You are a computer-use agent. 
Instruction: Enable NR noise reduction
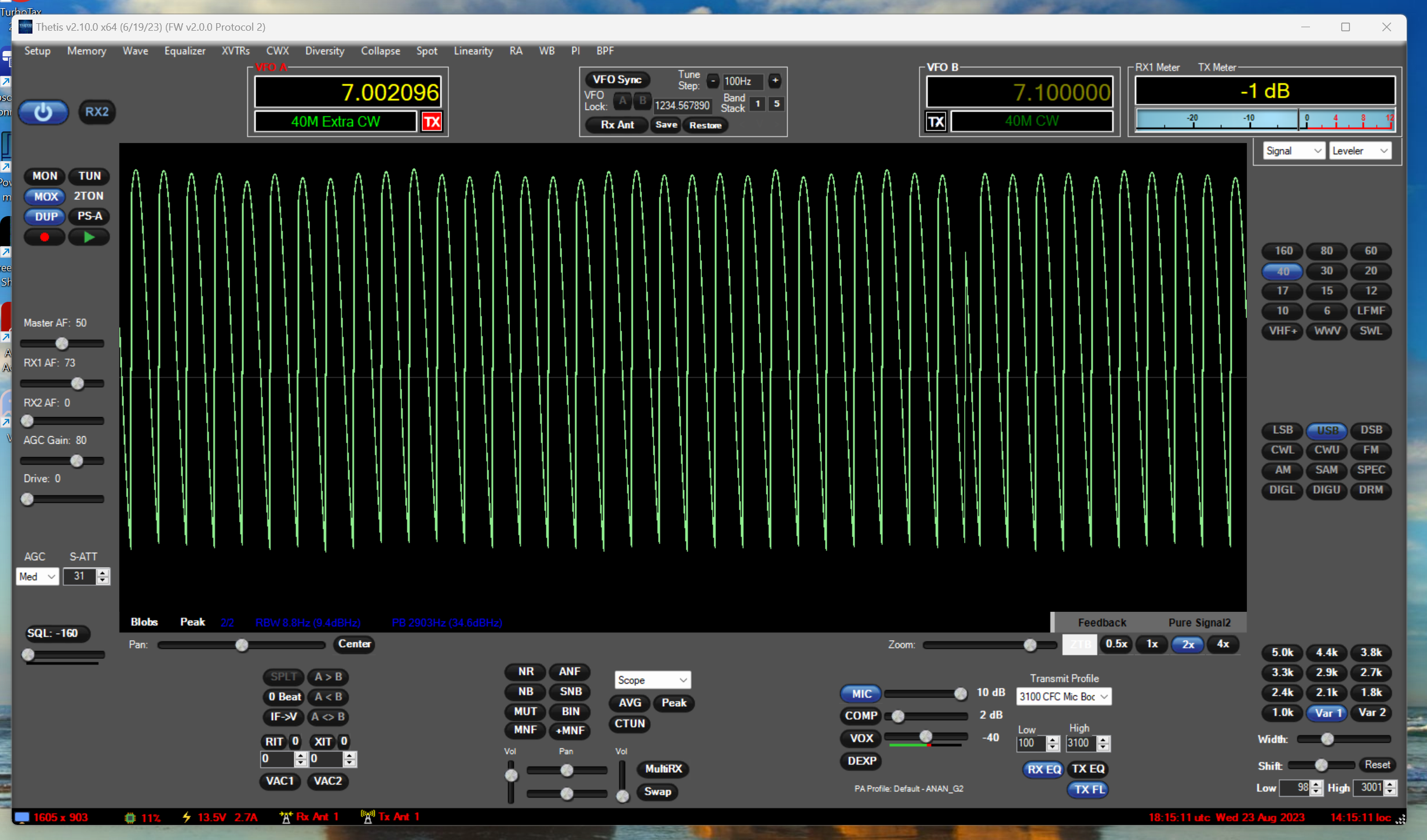pos(525,671)
